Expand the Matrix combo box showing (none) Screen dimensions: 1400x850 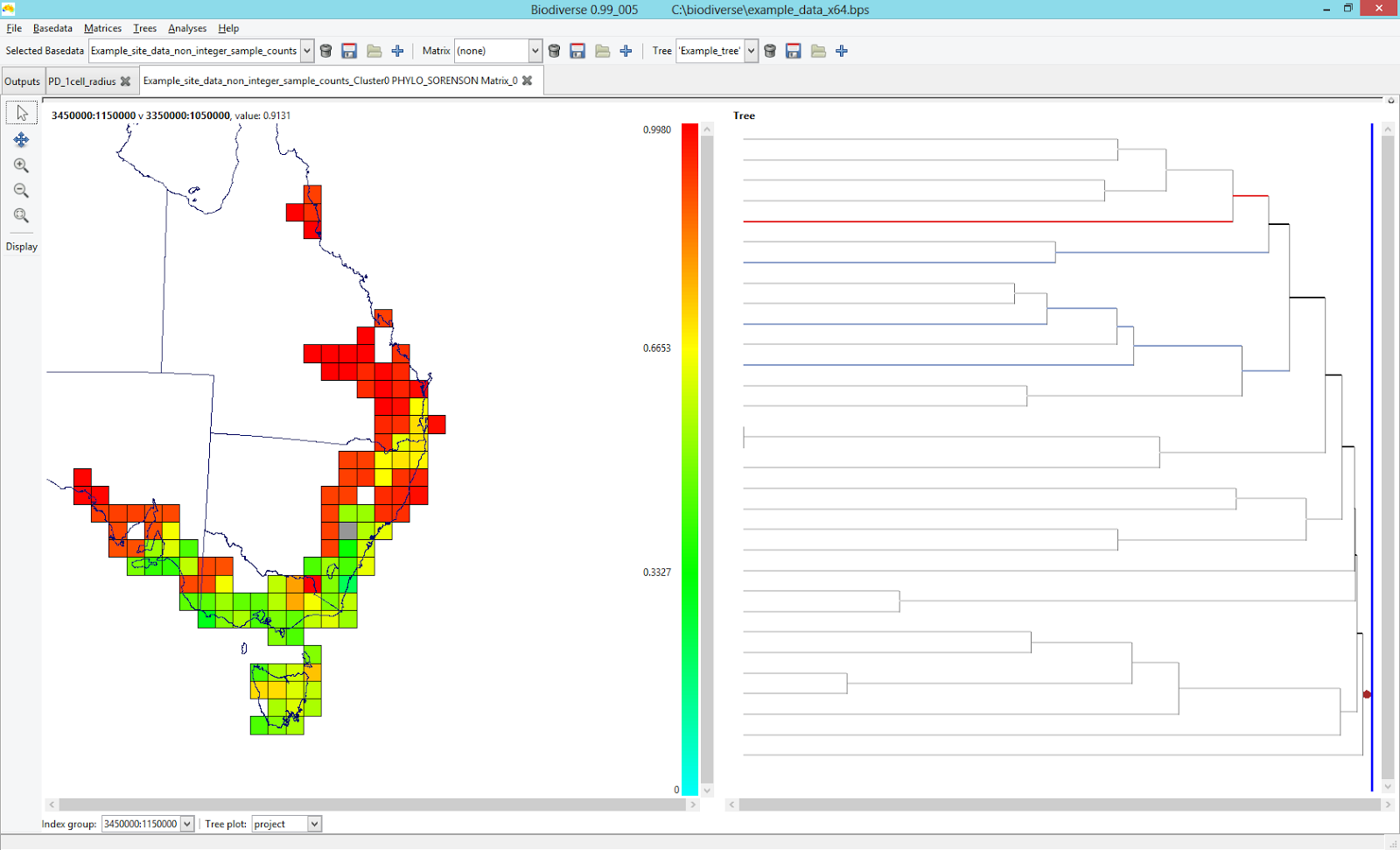(x=534, y=51)
